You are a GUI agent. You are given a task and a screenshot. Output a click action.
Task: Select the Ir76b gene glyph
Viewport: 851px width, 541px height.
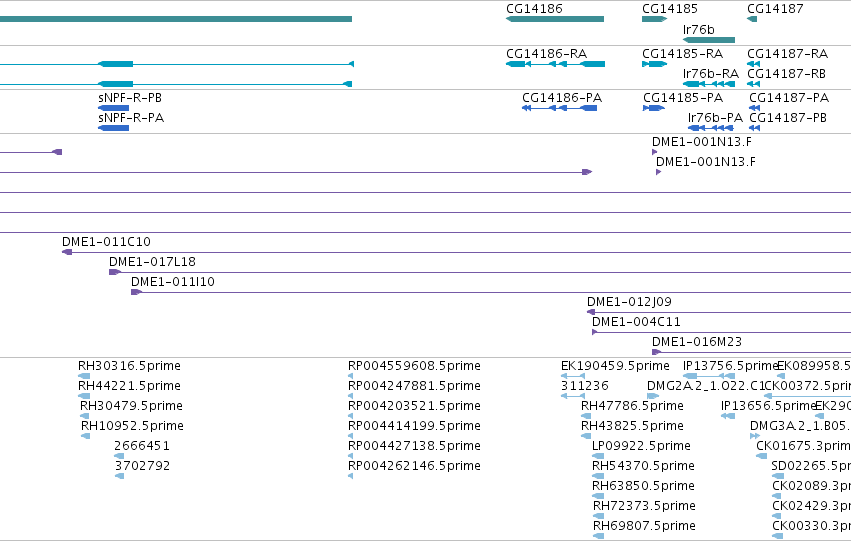click(709, 40)
